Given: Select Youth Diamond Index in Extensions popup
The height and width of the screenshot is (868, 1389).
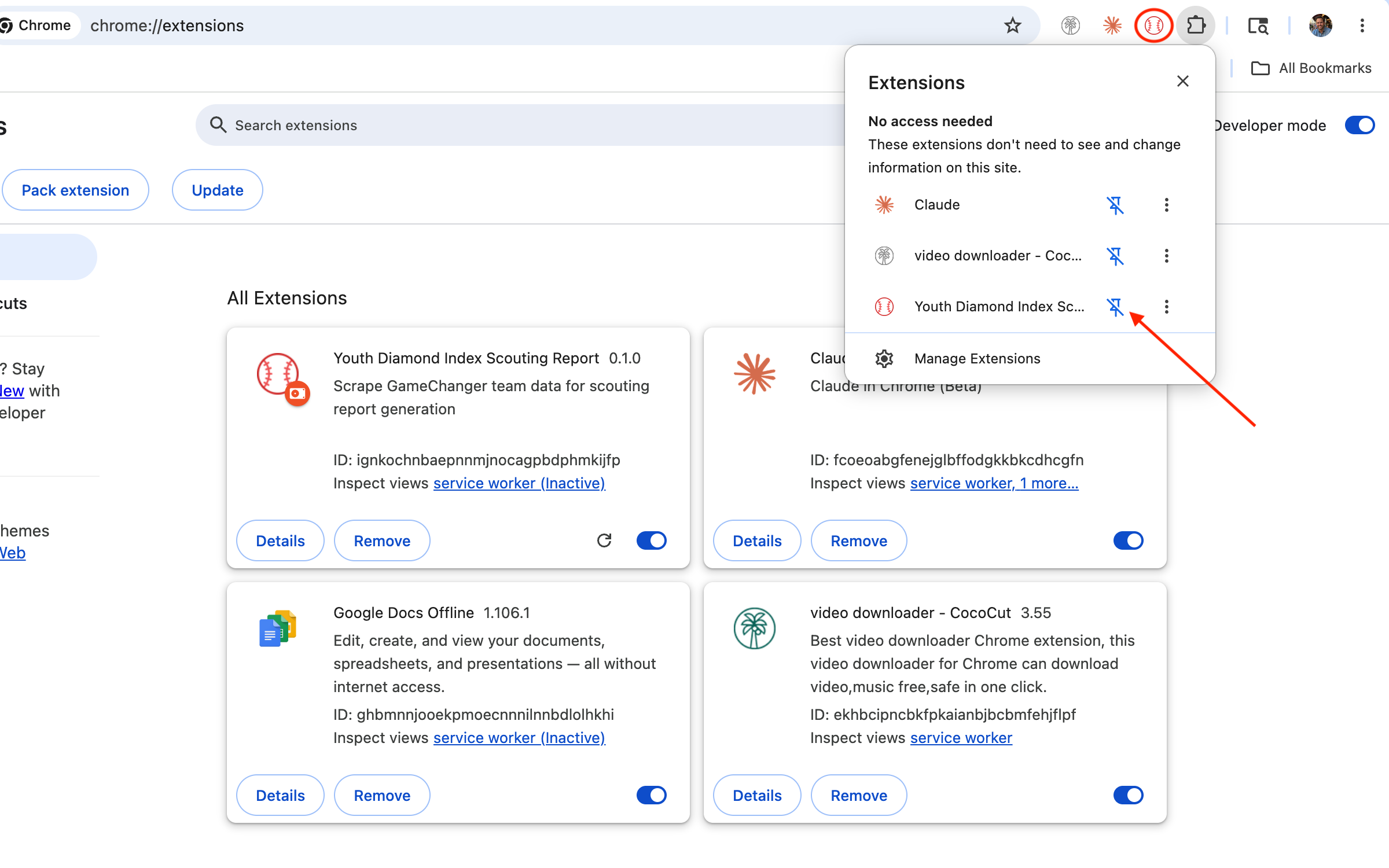Looking at the screenshot, I should point(1000,307).
